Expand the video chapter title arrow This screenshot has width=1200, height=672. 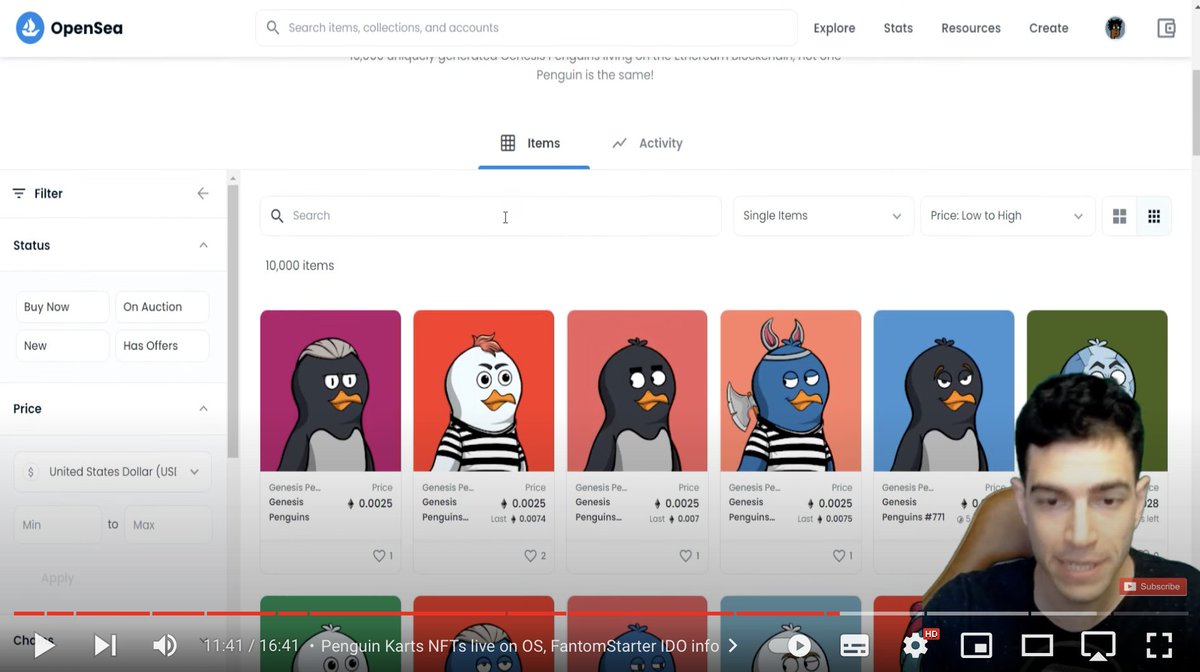[x=733, y=646]
